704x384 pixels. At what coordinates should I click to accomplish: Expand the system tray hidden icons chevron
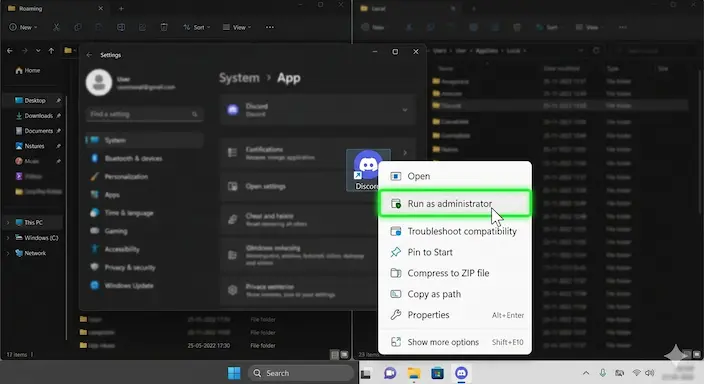(586, 373)
